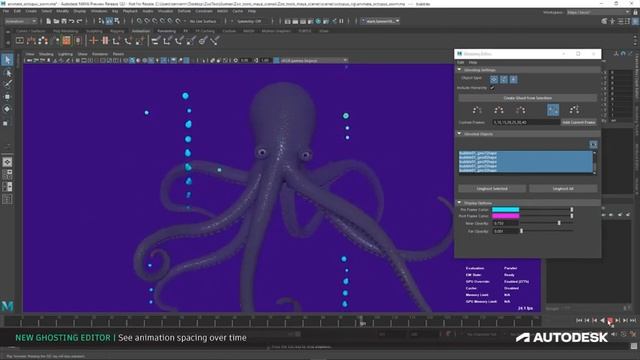The height and width of the screenshot is (360, 640).
Task: Click the Pole Vector constraint shelf icon
Action: click(x=215, y=40)
